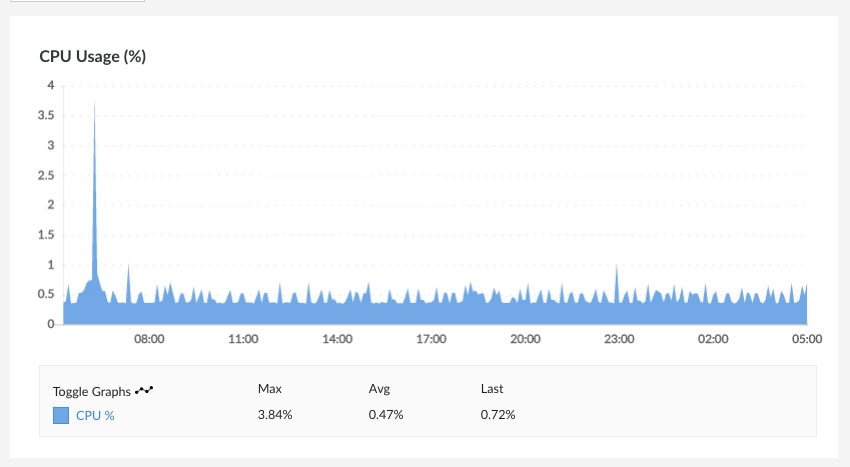Screen dimensions: 850x467
Task: Click the 23:00 time axis label
Action: (x=619, y=339)
